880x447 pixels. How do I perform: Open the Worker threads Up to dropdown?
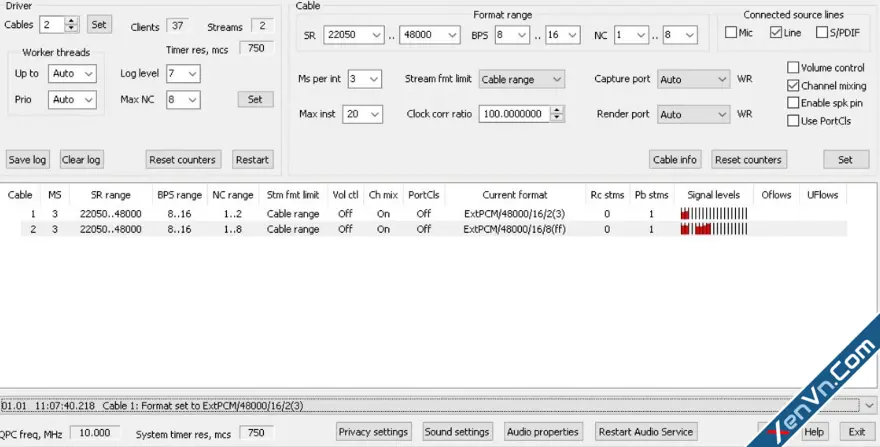point(72,74)
